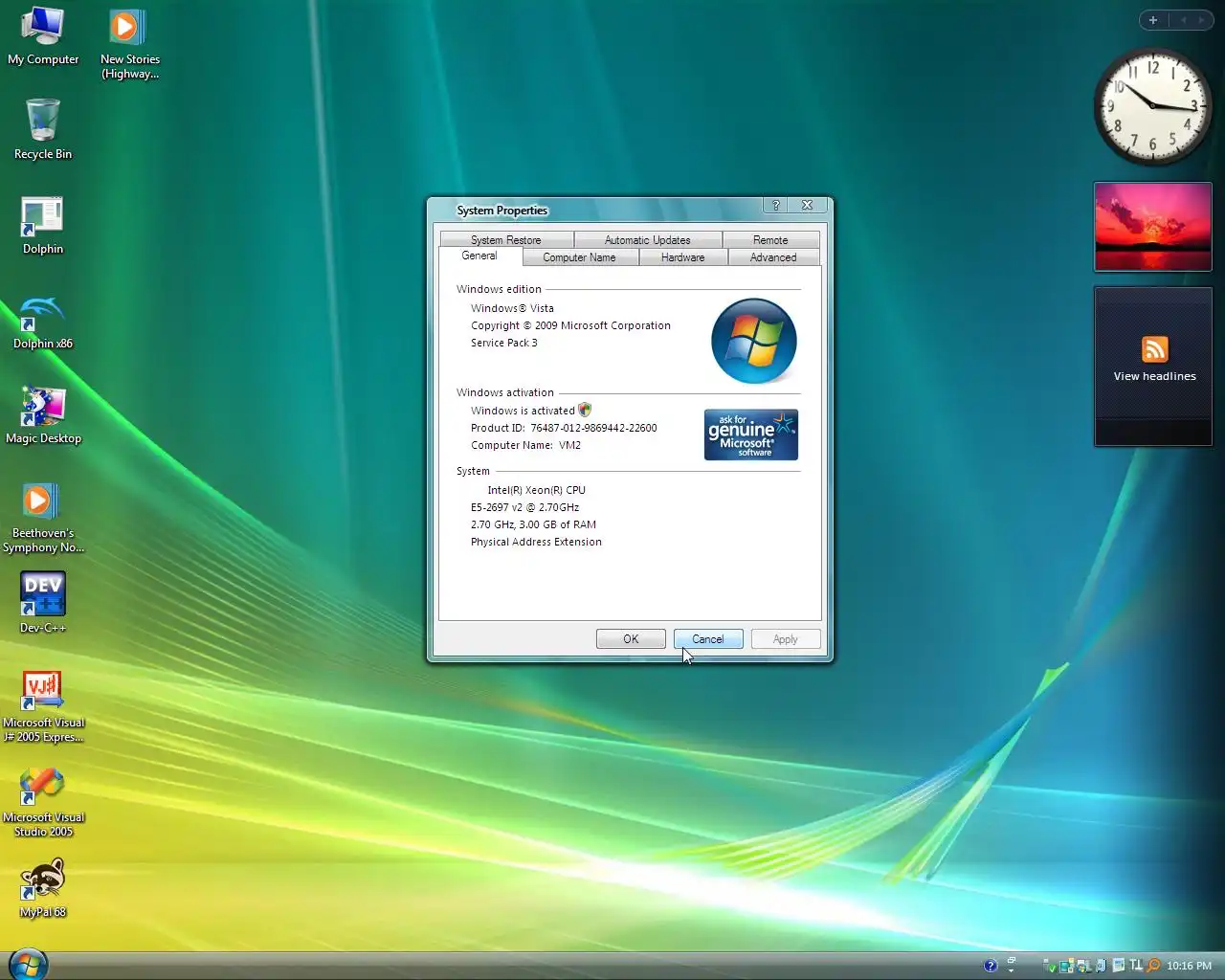The width and height of the screenshot is (1225, 980).
Task: Open the Remote tab
Action: 770,239
